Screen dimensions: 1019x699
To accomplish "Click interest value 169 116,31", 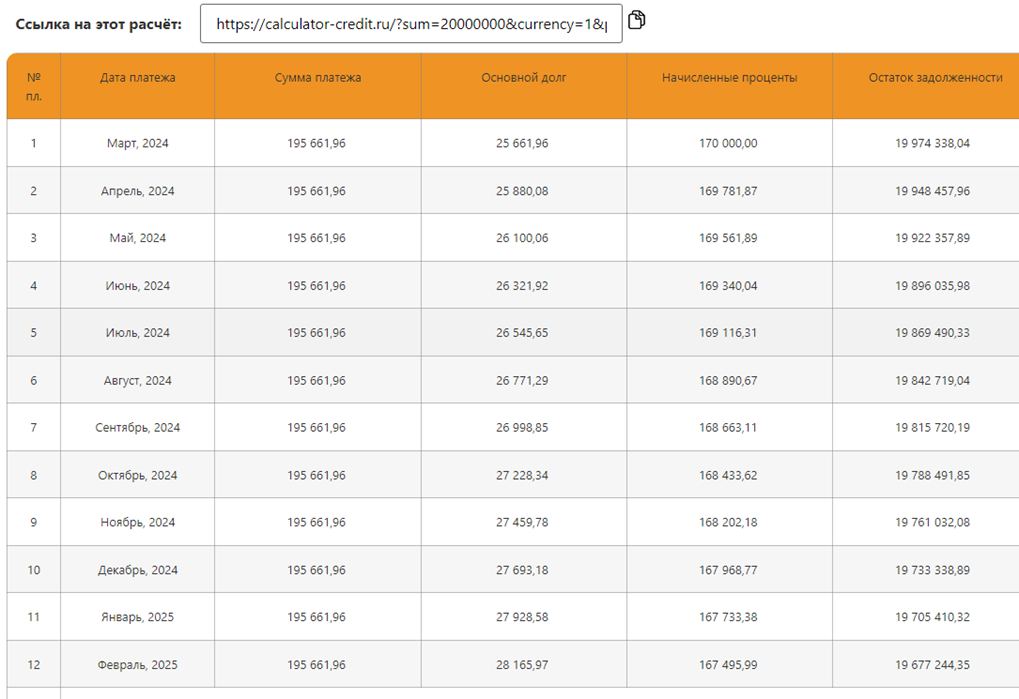I will click(728, 333).
